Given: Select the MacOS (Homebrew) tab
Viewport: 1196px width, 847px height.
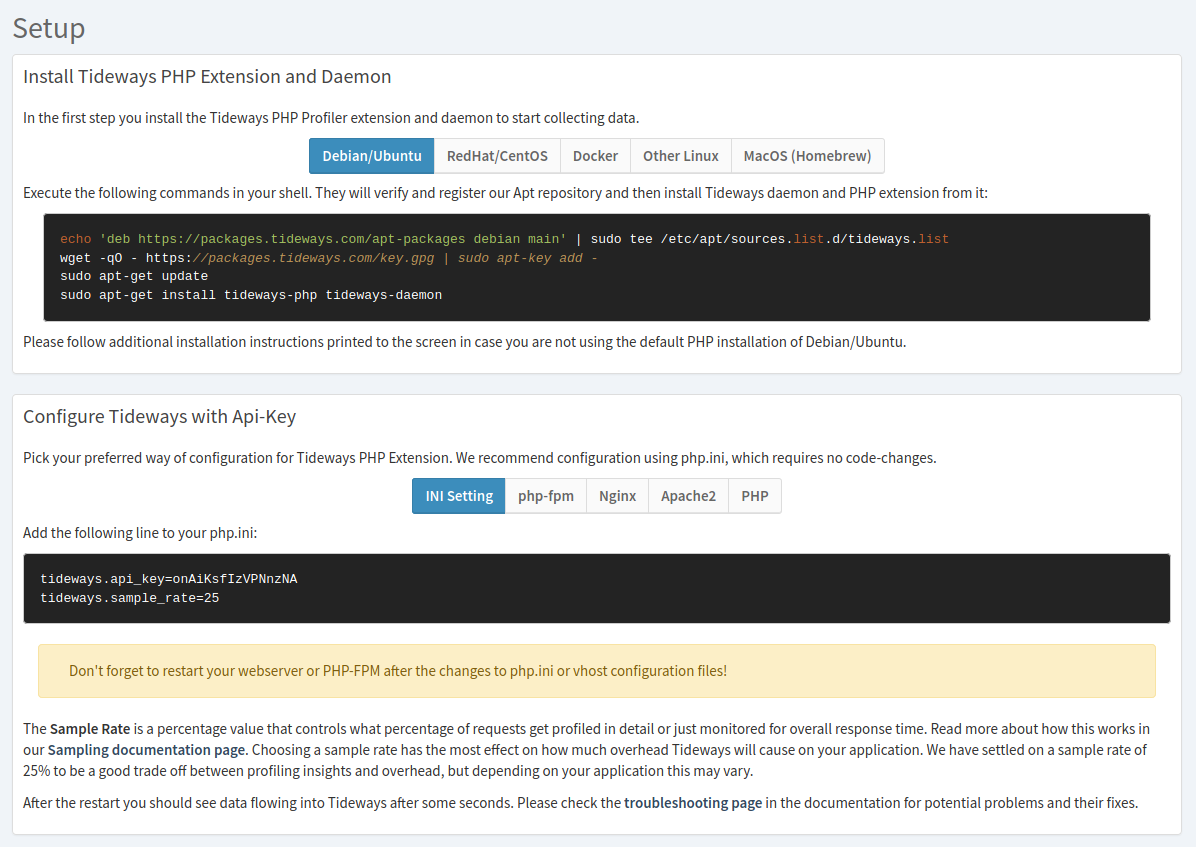Looking at the screenshot, I should [807, 156].
